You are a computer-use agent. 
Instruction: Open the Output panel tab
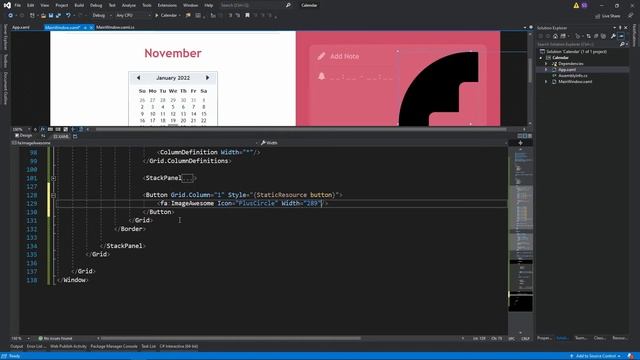pyautogui.click(x=17, y=347)
